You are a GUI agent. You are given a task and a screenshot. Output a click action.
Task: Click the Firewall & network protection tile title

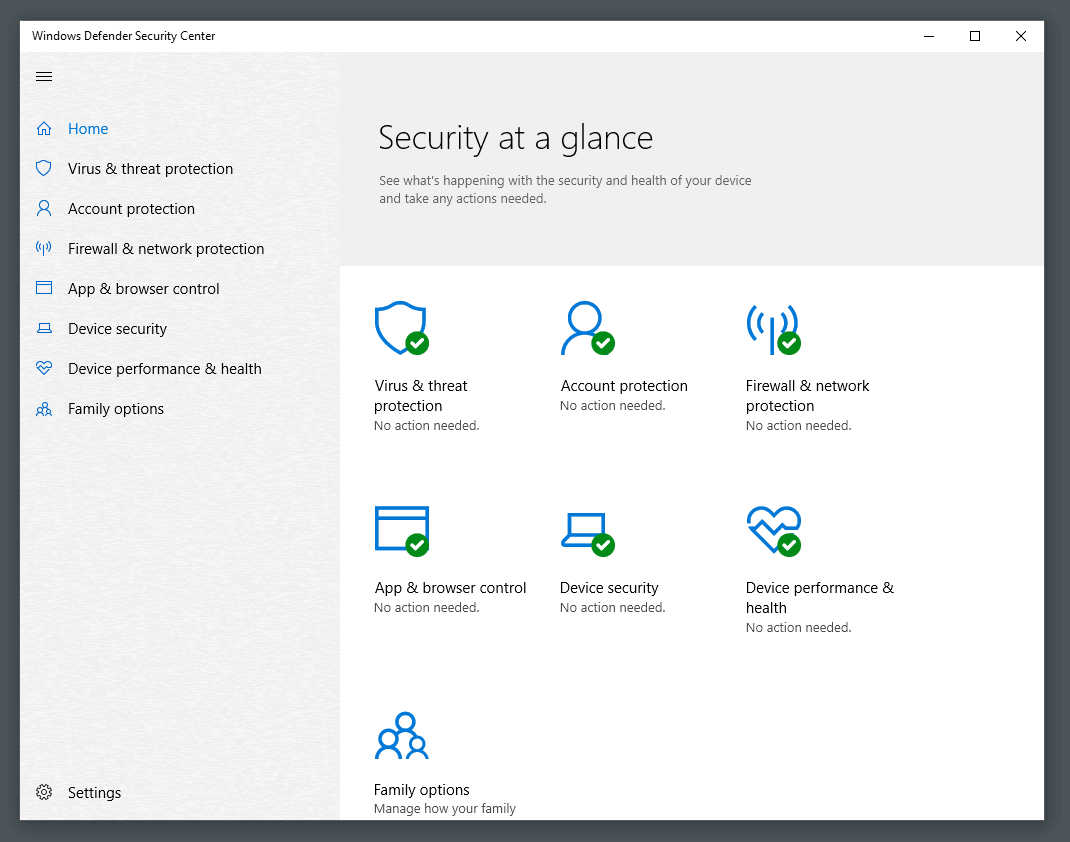pos(807,396)
